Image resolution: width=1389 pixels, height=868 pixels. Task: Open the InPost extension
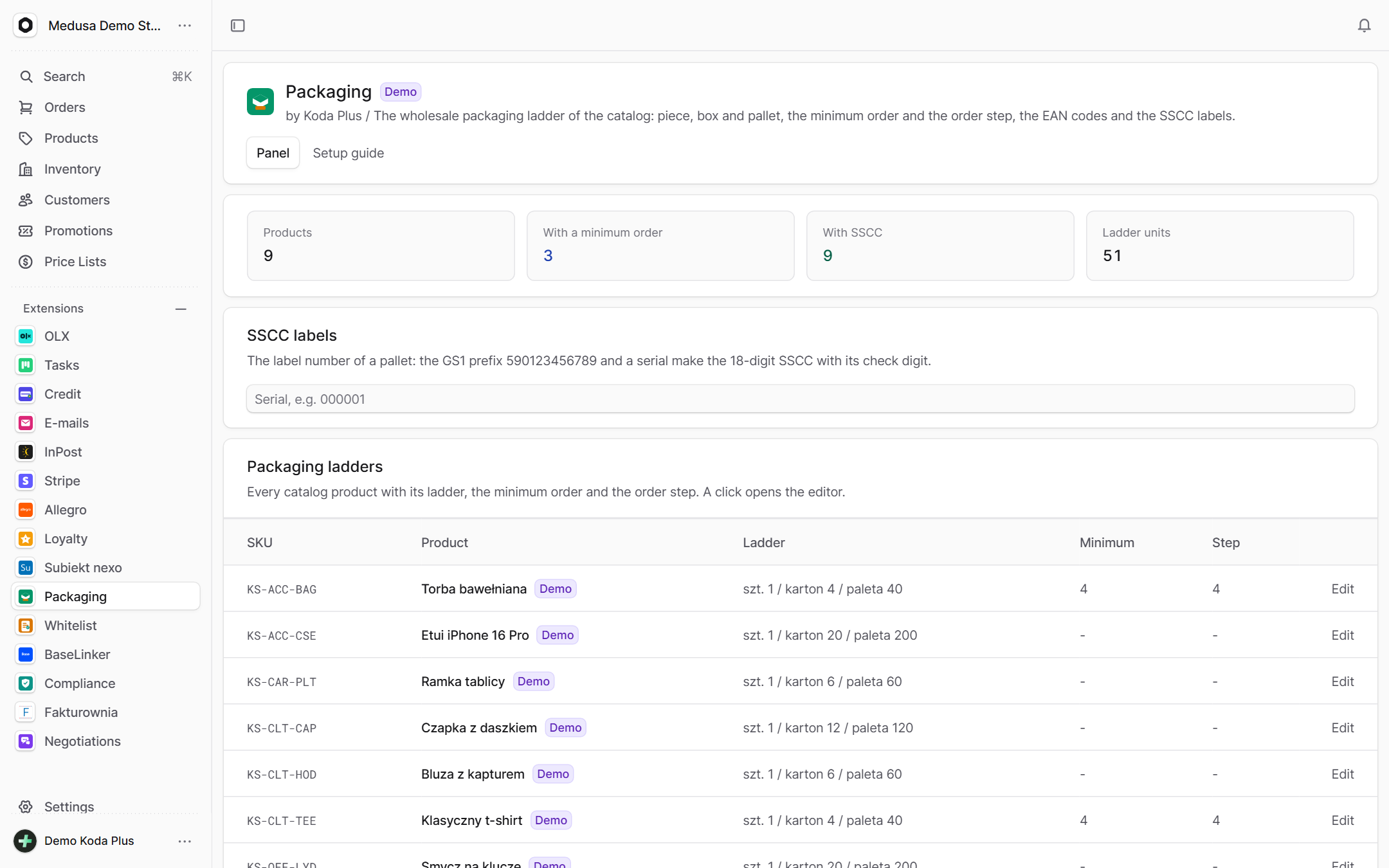pos(105,452)
